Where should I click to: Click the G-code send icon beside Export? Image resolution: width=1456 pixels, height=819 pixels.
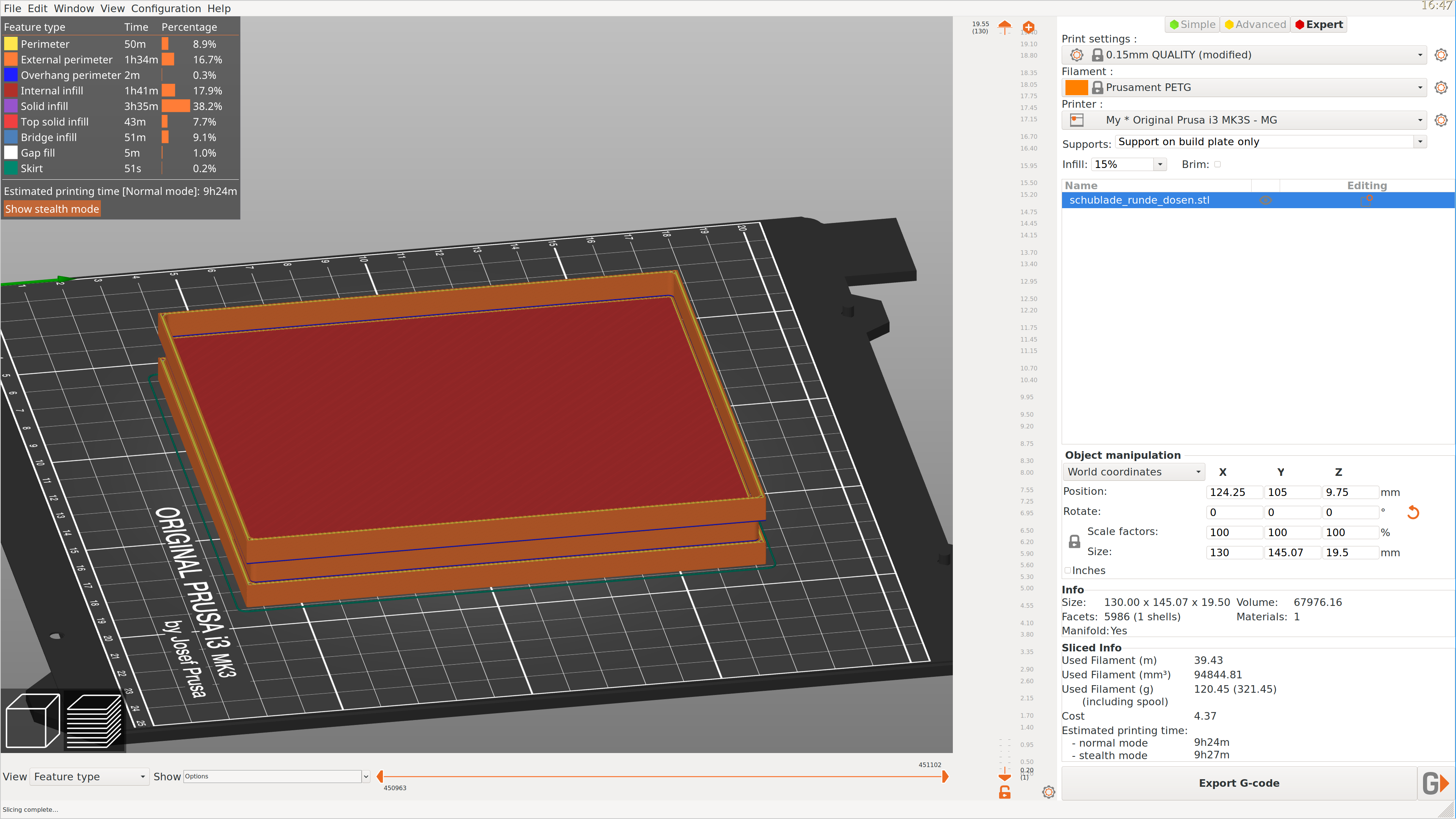point(1436,783)
